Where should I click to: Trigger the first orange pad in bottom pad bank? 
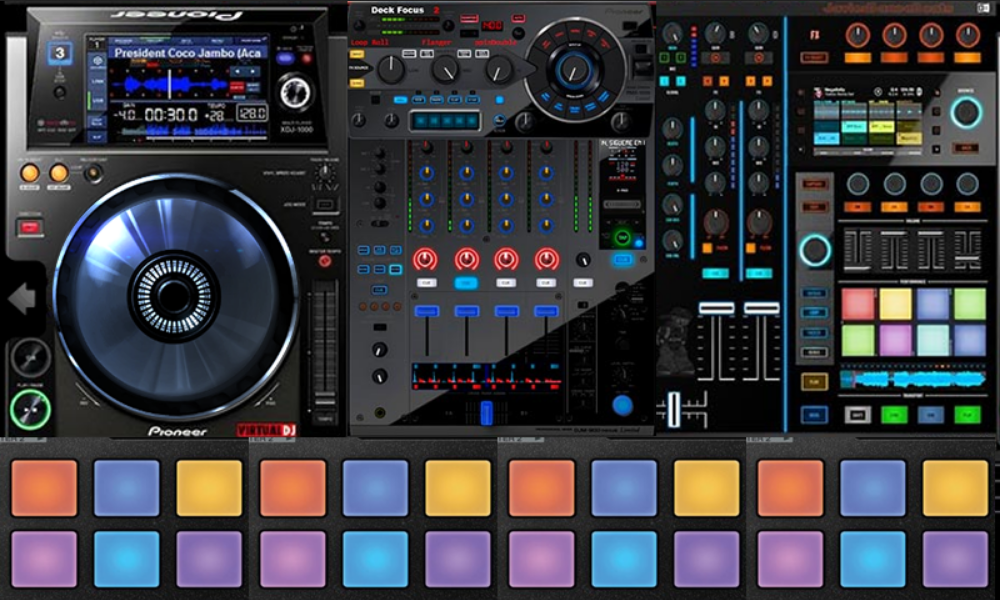44,488
